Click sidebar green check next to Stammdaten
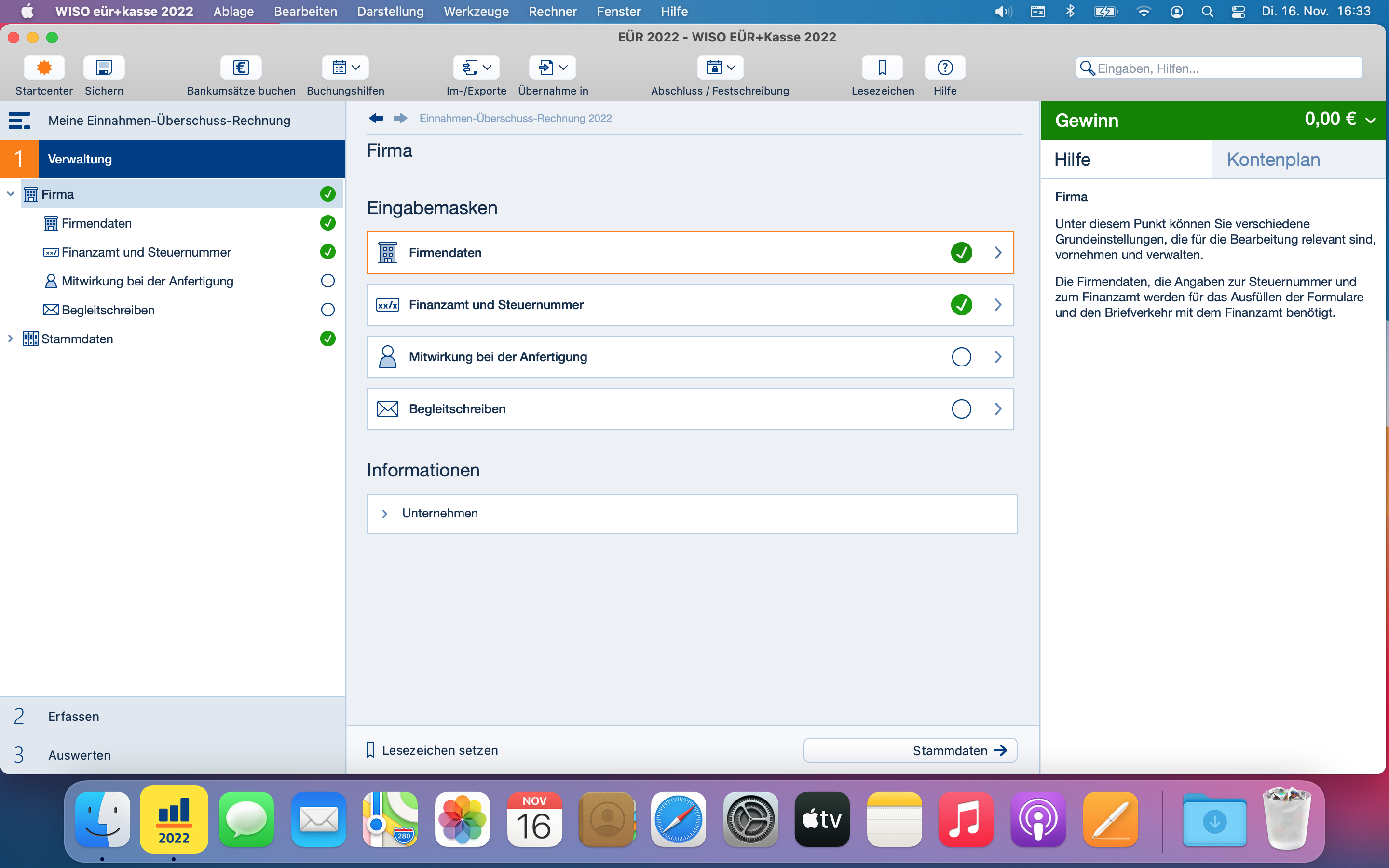This screenshot has width=1389, height=868. [x=328, y=339]
